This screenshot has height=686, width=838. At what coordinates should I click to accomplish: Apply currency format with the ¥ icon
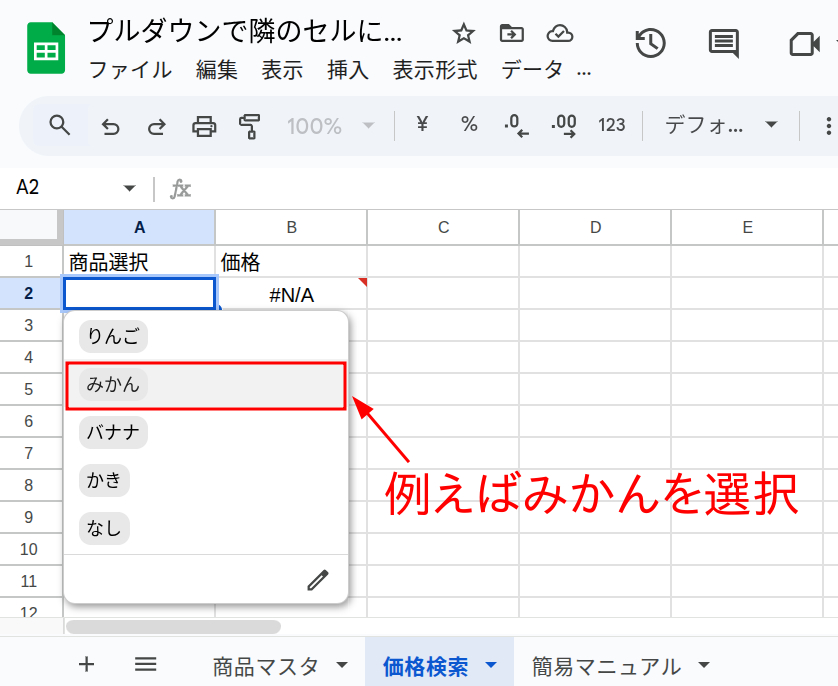point(421,125)
